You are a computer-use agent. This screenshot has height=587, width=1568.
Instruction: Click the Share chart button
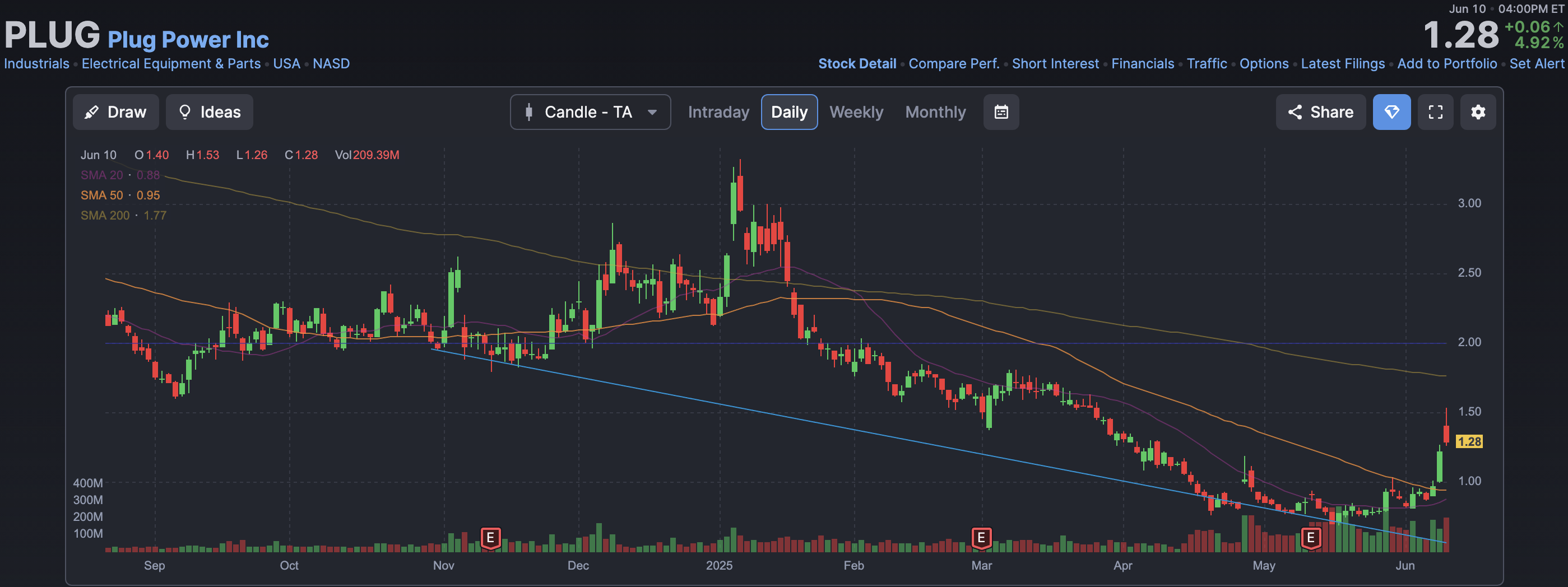(x=1320, y=112)
